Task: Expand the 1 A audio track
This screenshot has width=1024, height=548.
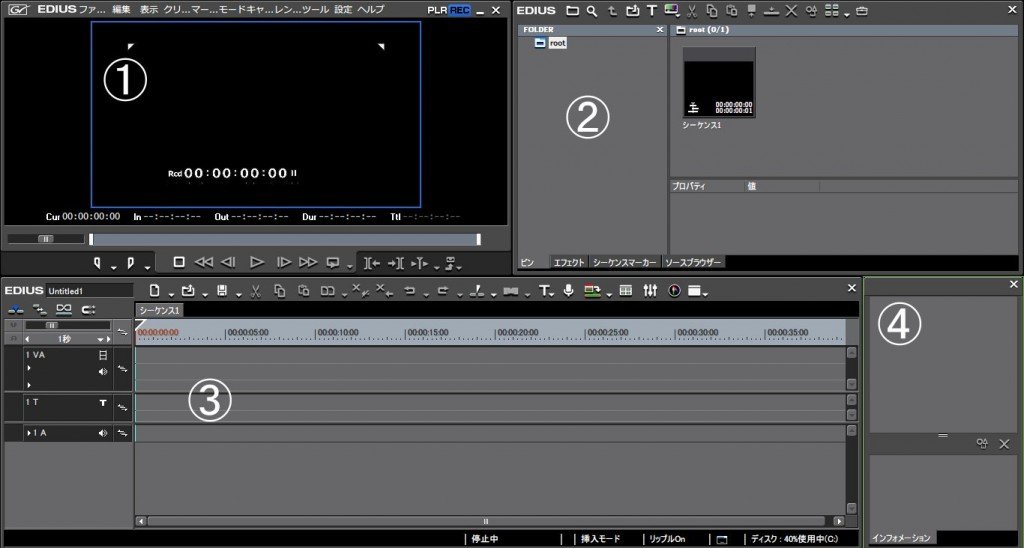Action: [x=29, y=433]
